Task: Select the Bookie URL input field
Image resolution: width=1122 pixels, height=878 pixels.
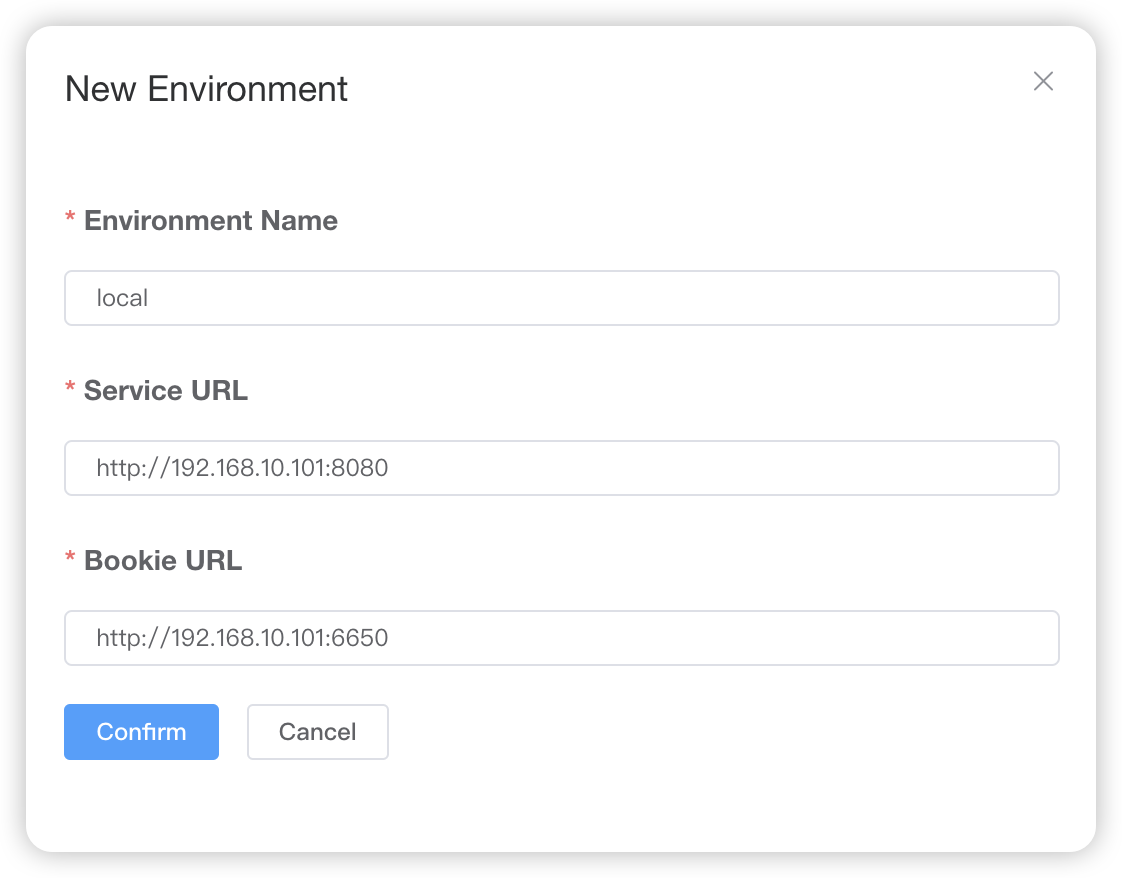Action: coord(562,638)
